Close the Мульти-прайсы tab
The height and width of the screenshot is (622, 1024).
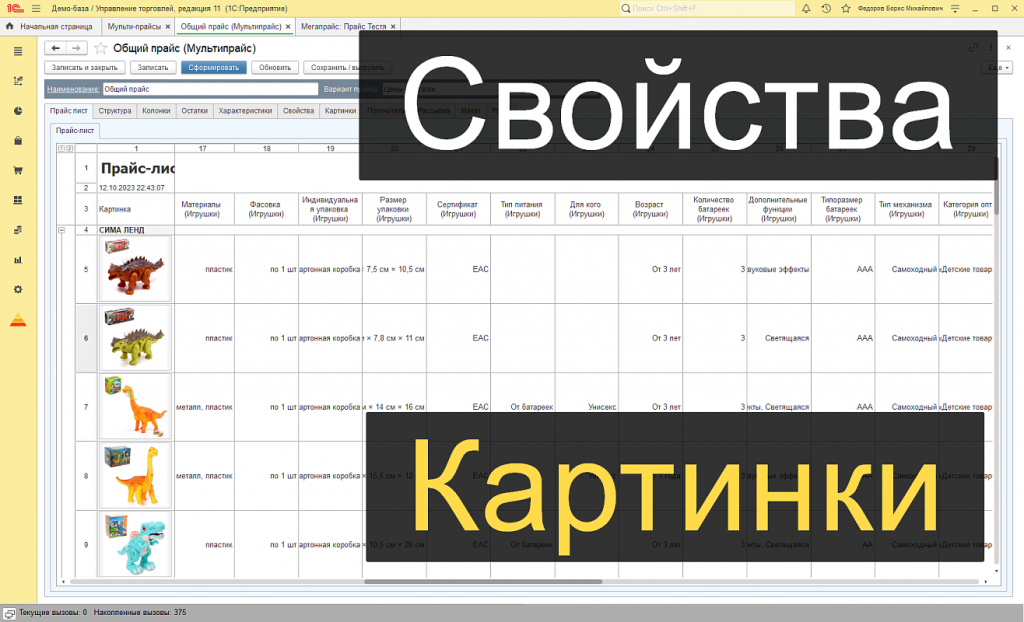[168, 27]
